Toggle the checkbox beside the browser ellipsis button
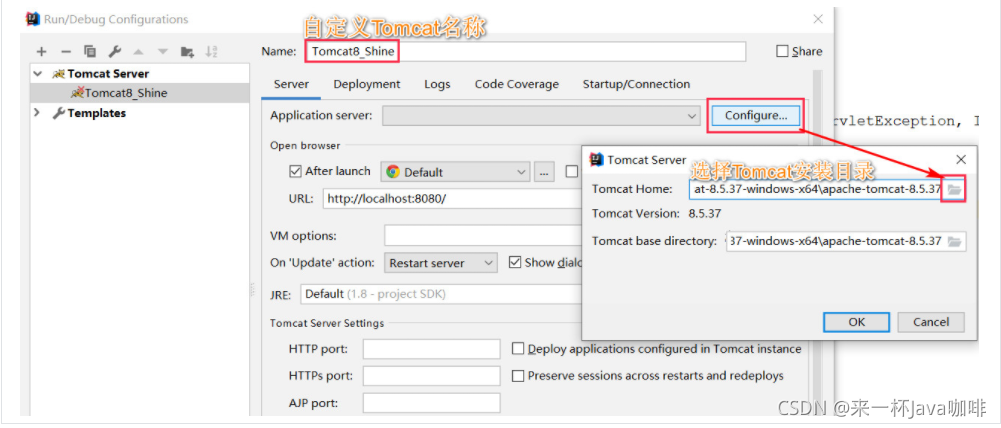Image resolution: width=1001 pixels, height=428 pixels. [x=571, y=171]
